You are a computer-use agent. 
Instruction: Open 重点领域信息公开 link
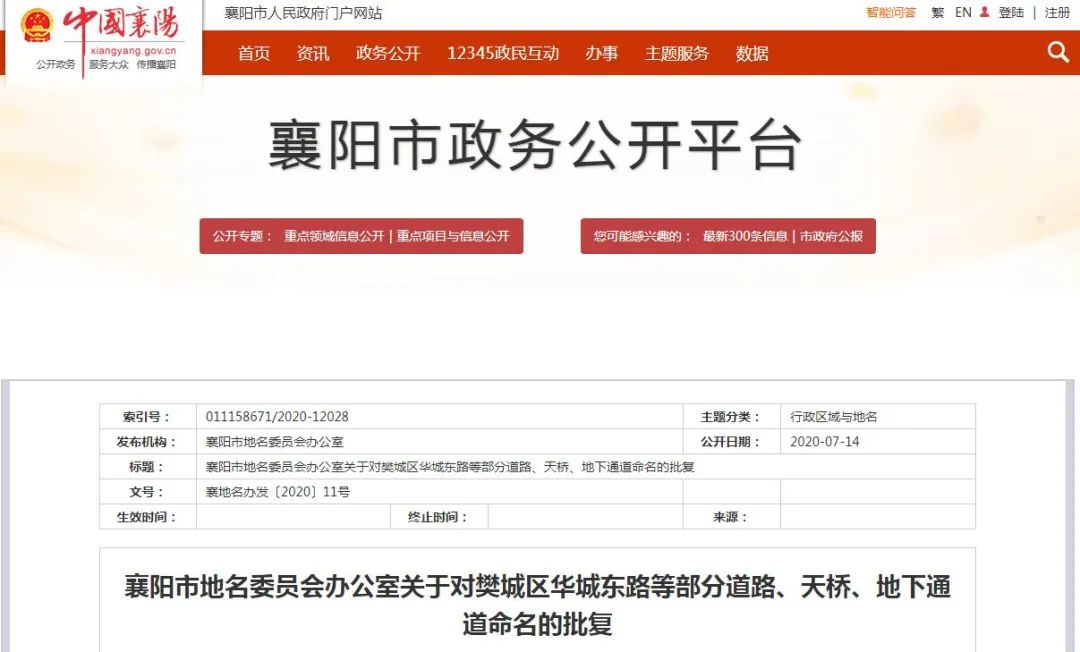point(334,236)
